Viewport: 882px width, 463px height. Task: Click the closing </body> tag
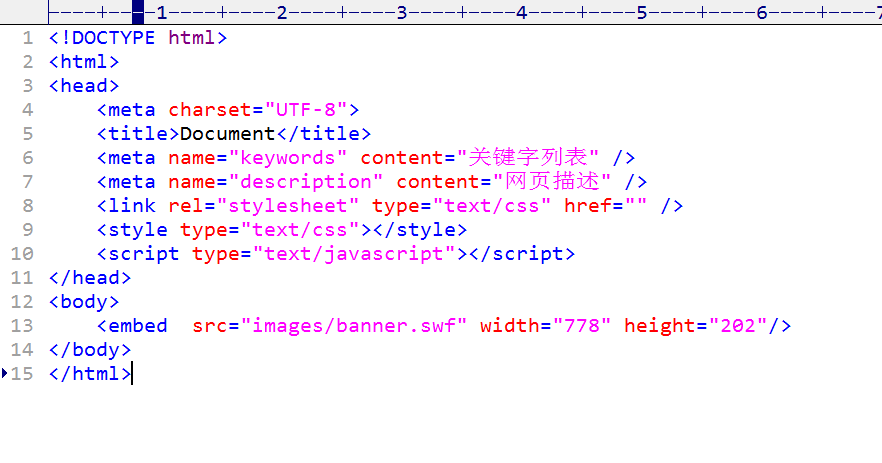[90, 350]
